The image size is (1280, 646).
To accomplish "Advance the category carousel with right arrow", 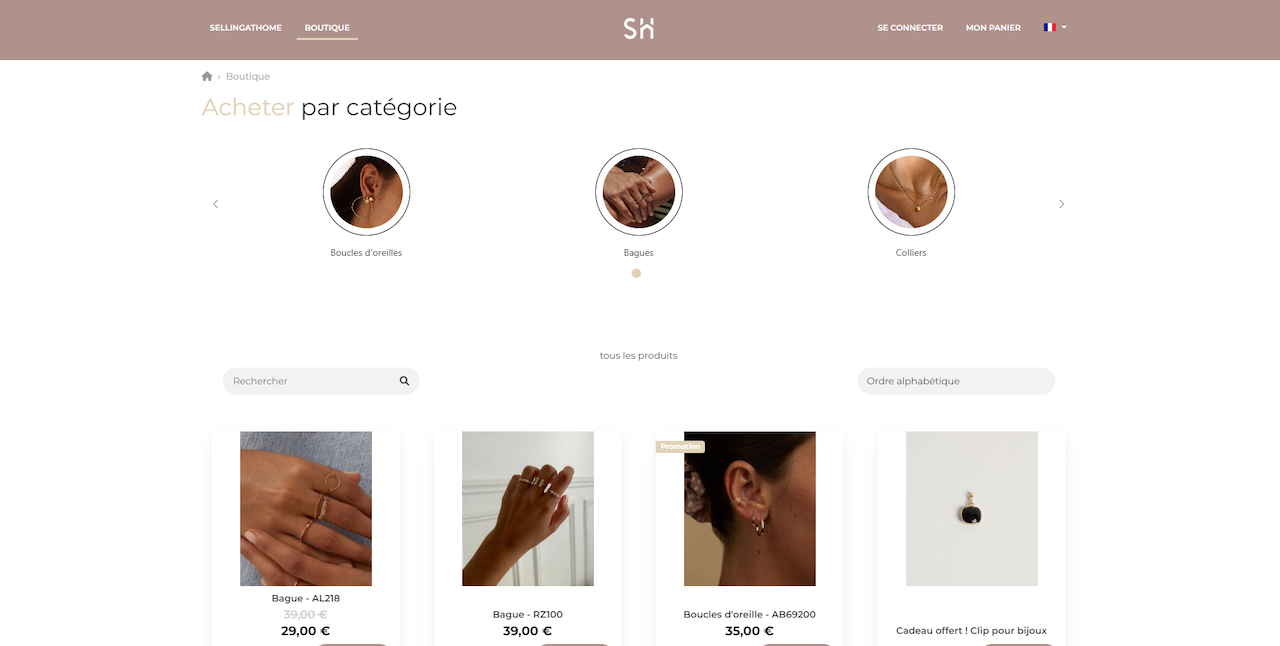I will (x=1062, y=204).
